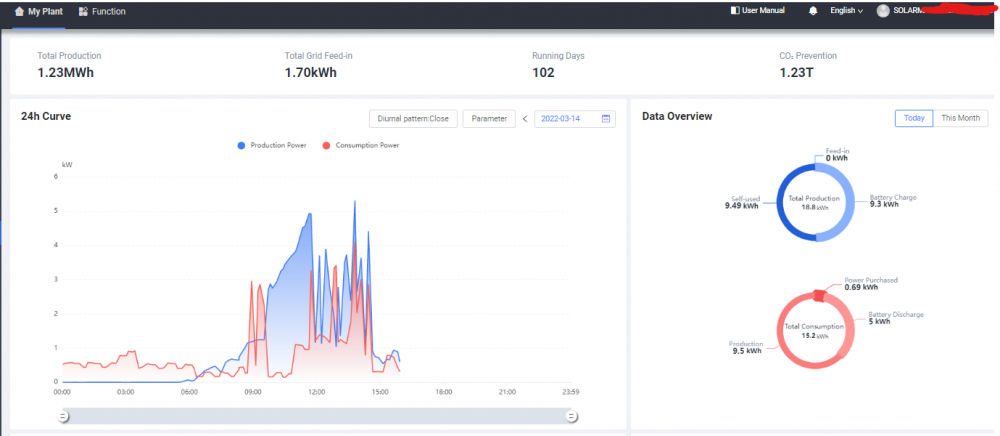Click left handle of time range slider

tap(63, 417)
